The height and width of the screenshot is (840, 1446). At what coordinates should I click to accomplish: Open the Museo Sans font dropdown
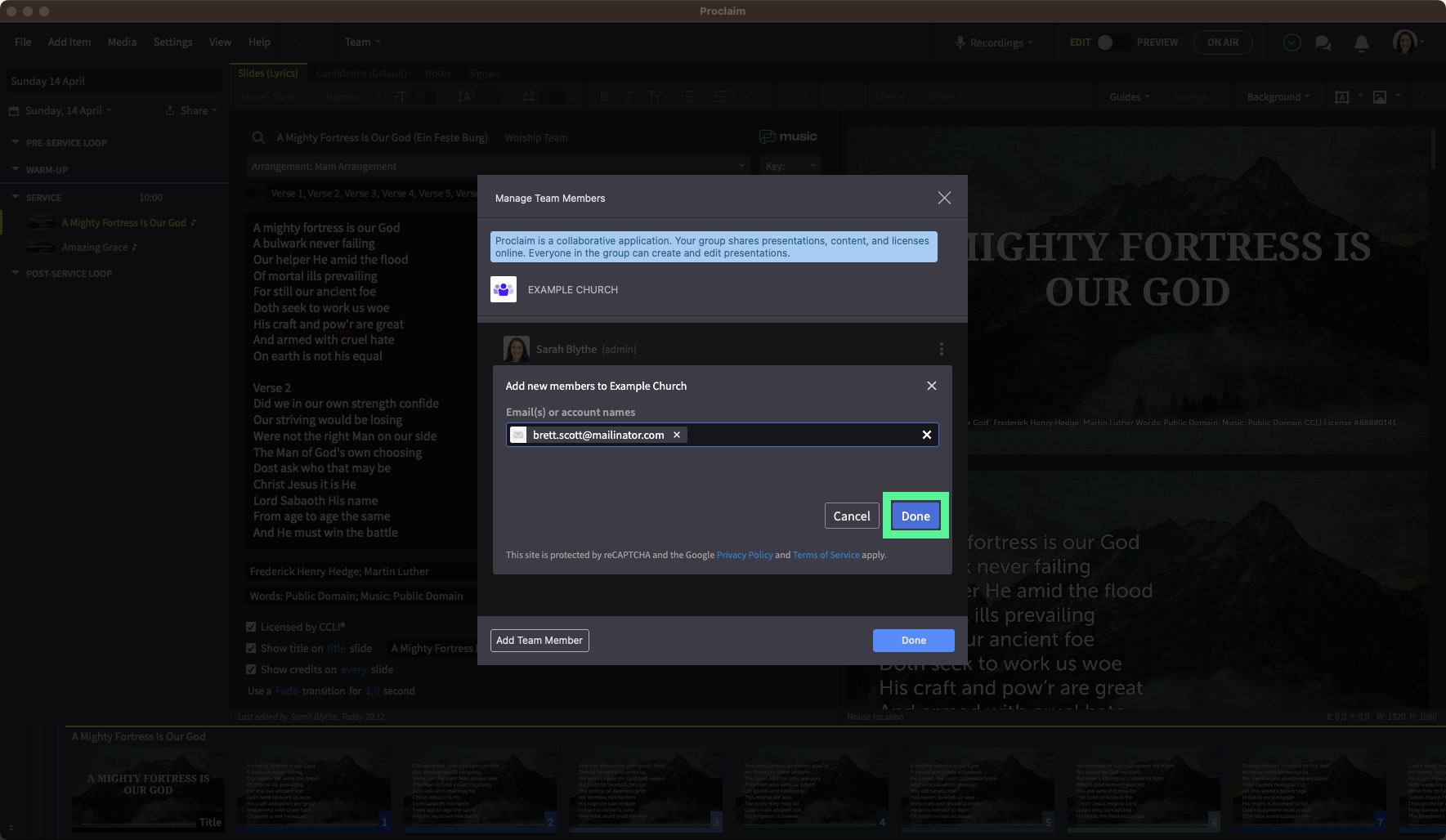276,96
